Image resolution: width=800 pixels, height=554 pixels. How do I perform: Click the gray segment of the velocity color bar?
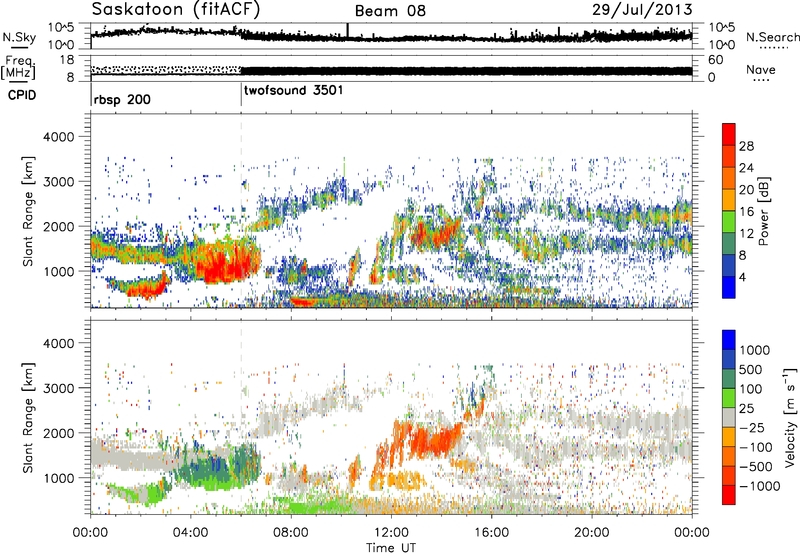[x=729, y=418]
